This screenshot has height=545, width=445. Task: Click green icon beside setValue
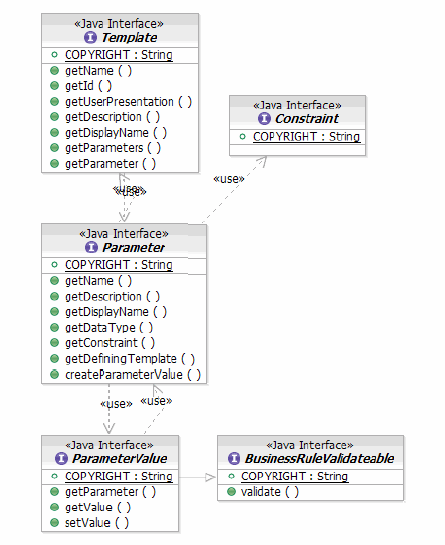54,522
